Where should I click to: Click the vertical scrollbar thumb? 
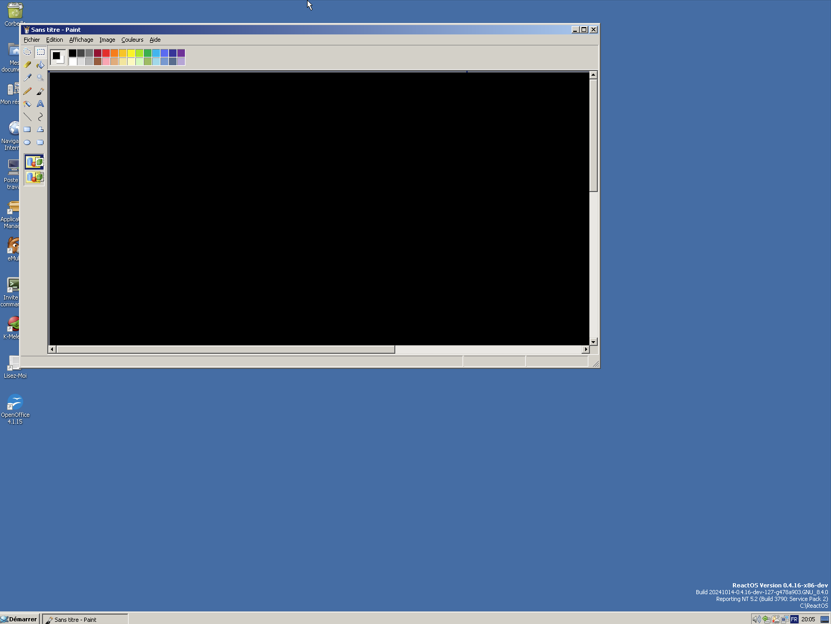click(594, 135)
